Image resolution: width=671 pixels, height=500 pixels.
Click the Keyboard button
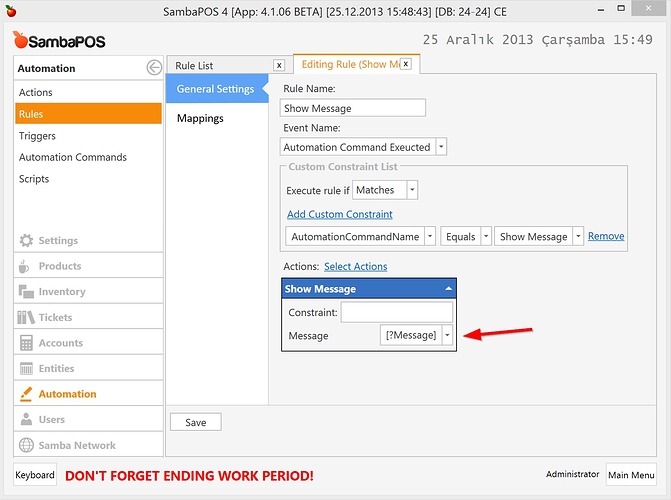pyautogui.click(x=35, y=475)
